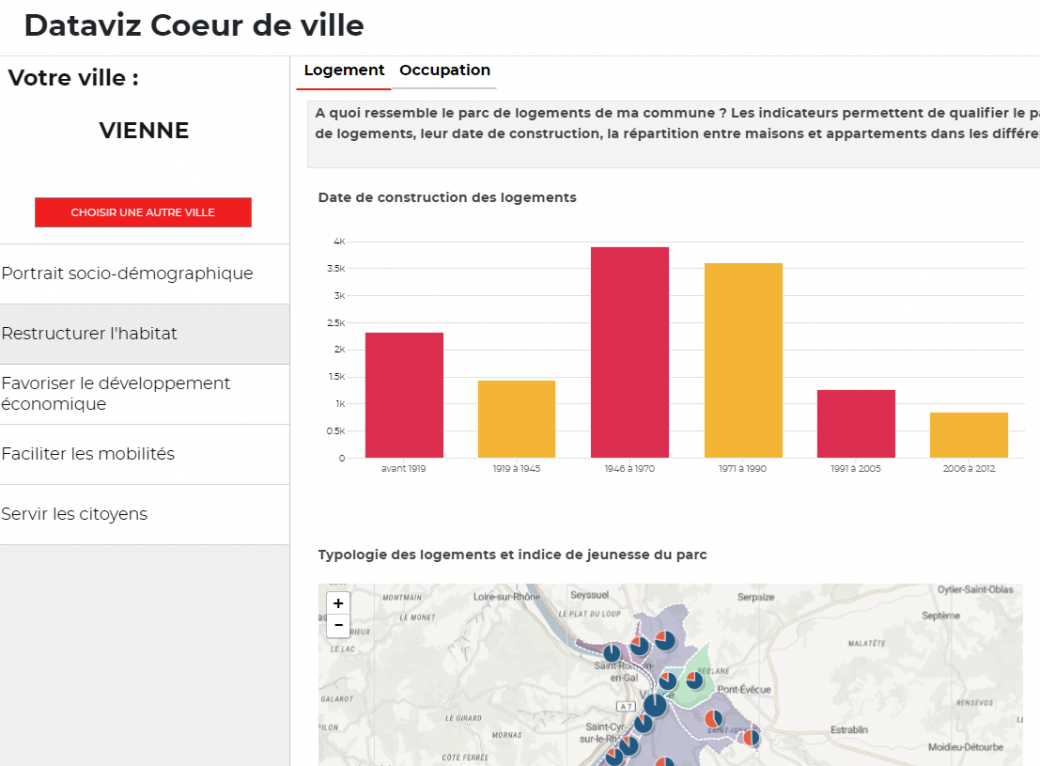
Task: Click the 'avant 1919' axis label
Action: pyautogui.click(x=403, y=469)
